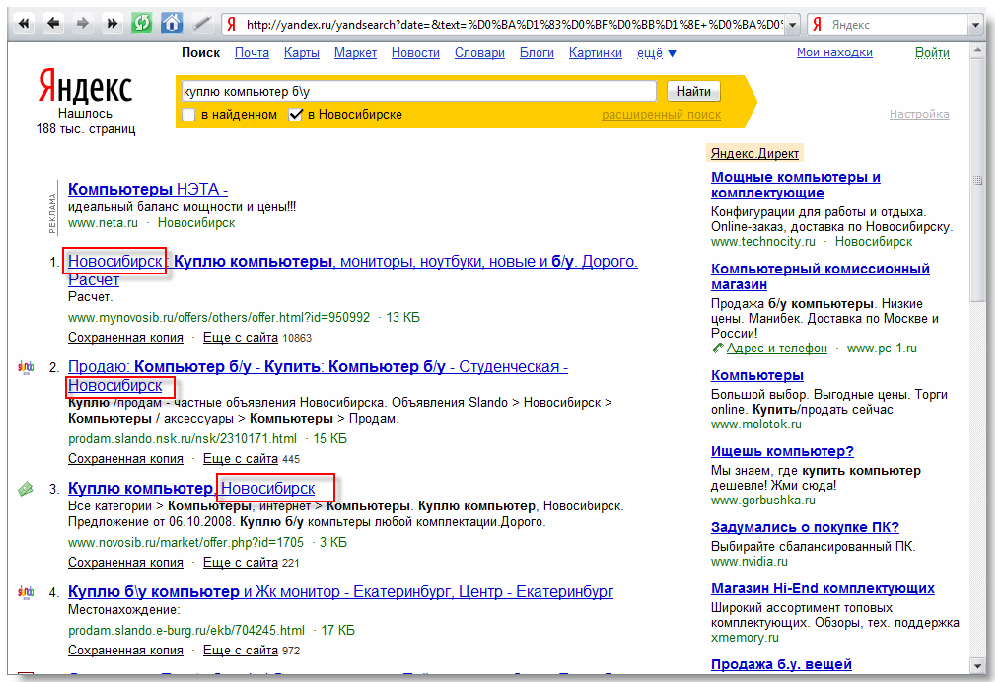Click the Yandex icon in address bar
The height and width of the screenshot is (682, 995).
point(232,25)
